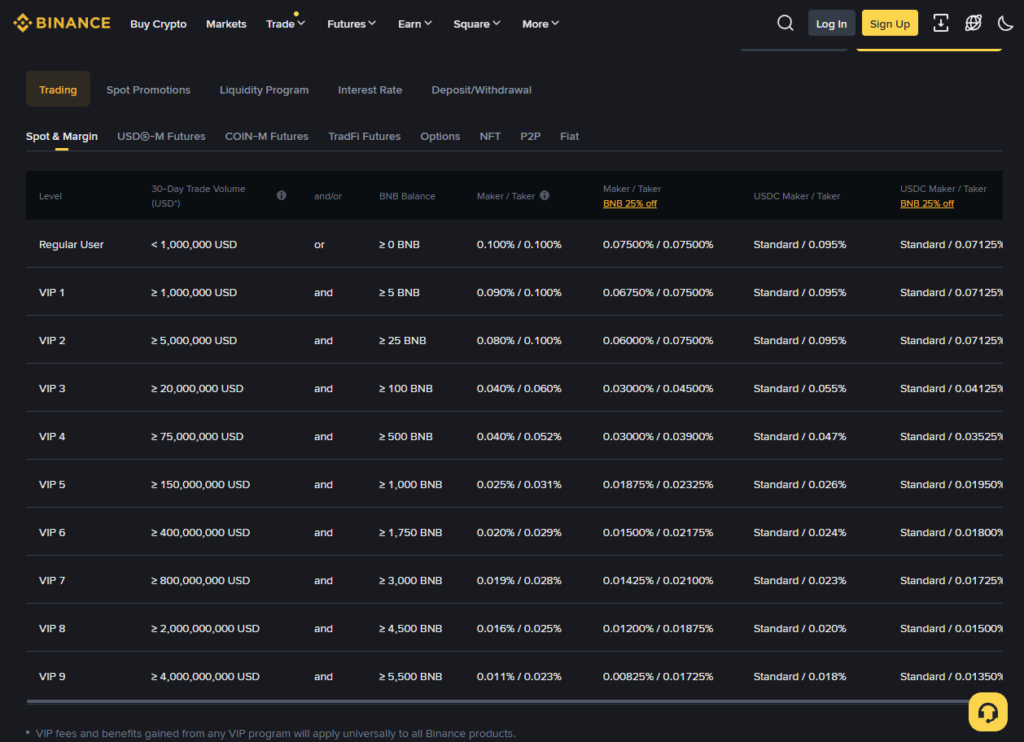
Task: Open the support headset chat icon
Action: click(x=987, y=712)
